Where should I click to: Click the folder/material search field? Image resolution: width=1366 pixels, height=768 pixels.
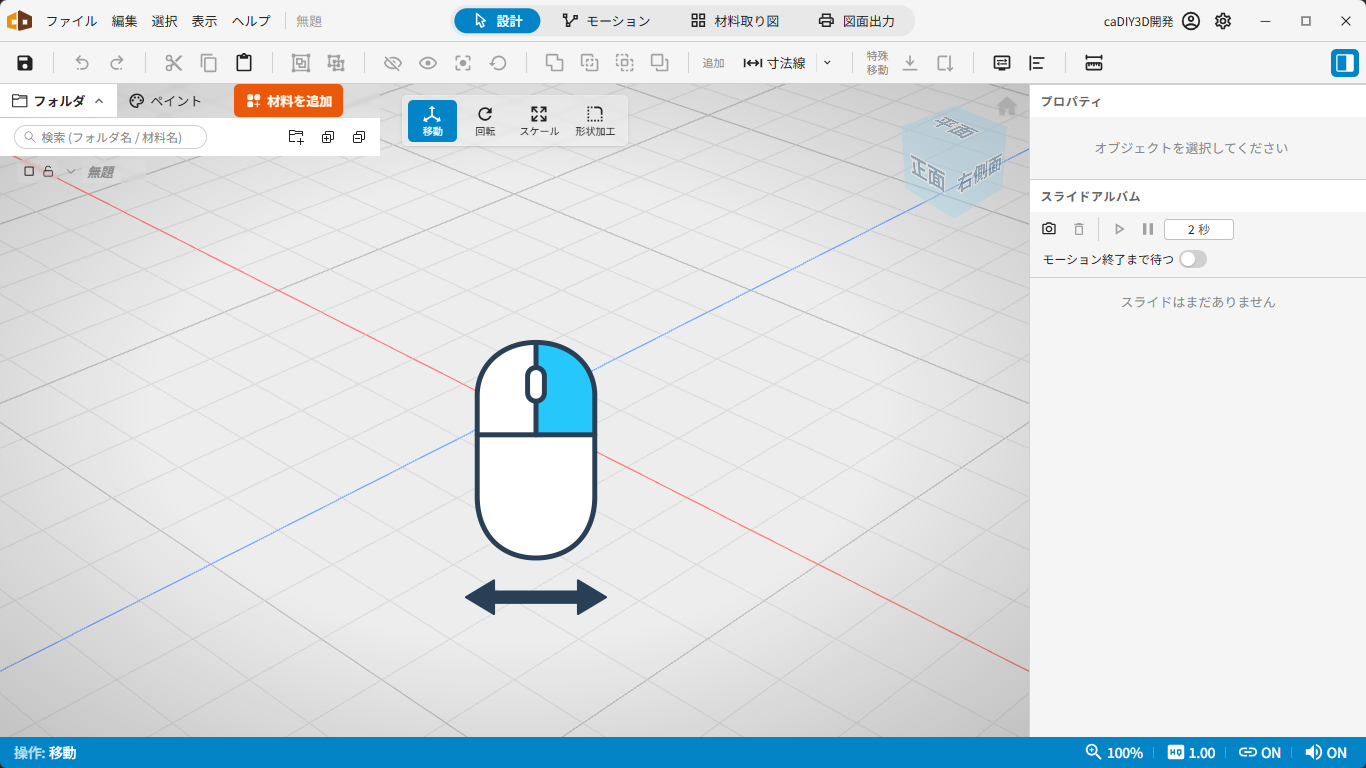pos(111,137)
